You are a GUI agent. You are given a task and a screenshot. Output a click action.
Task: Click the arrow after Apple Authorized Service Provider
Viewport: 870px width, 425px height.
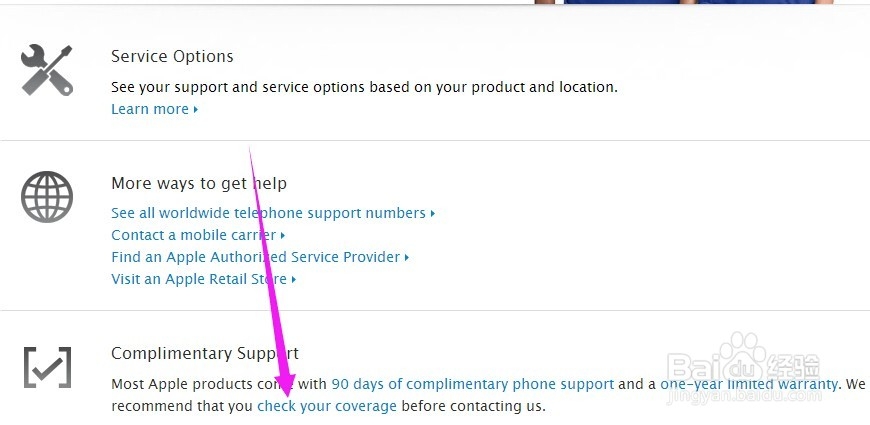pos(407,258)
